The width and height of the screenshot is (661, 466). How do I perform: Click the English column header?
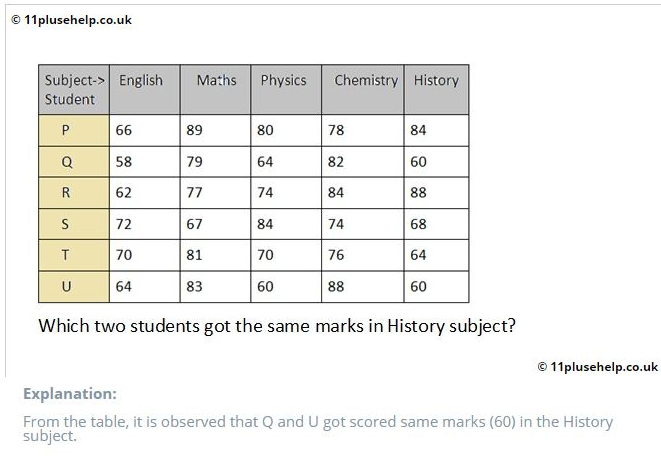(x=145, y=89)
